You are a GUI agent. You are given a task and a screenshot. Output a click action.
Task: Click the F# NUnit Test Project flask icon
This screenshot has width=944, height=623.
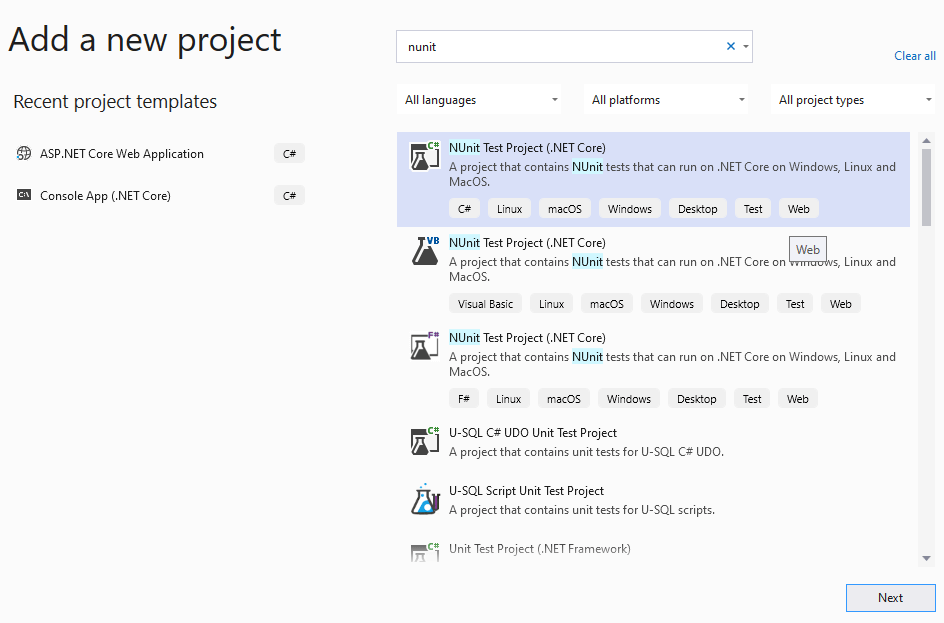tap(425, 346)
